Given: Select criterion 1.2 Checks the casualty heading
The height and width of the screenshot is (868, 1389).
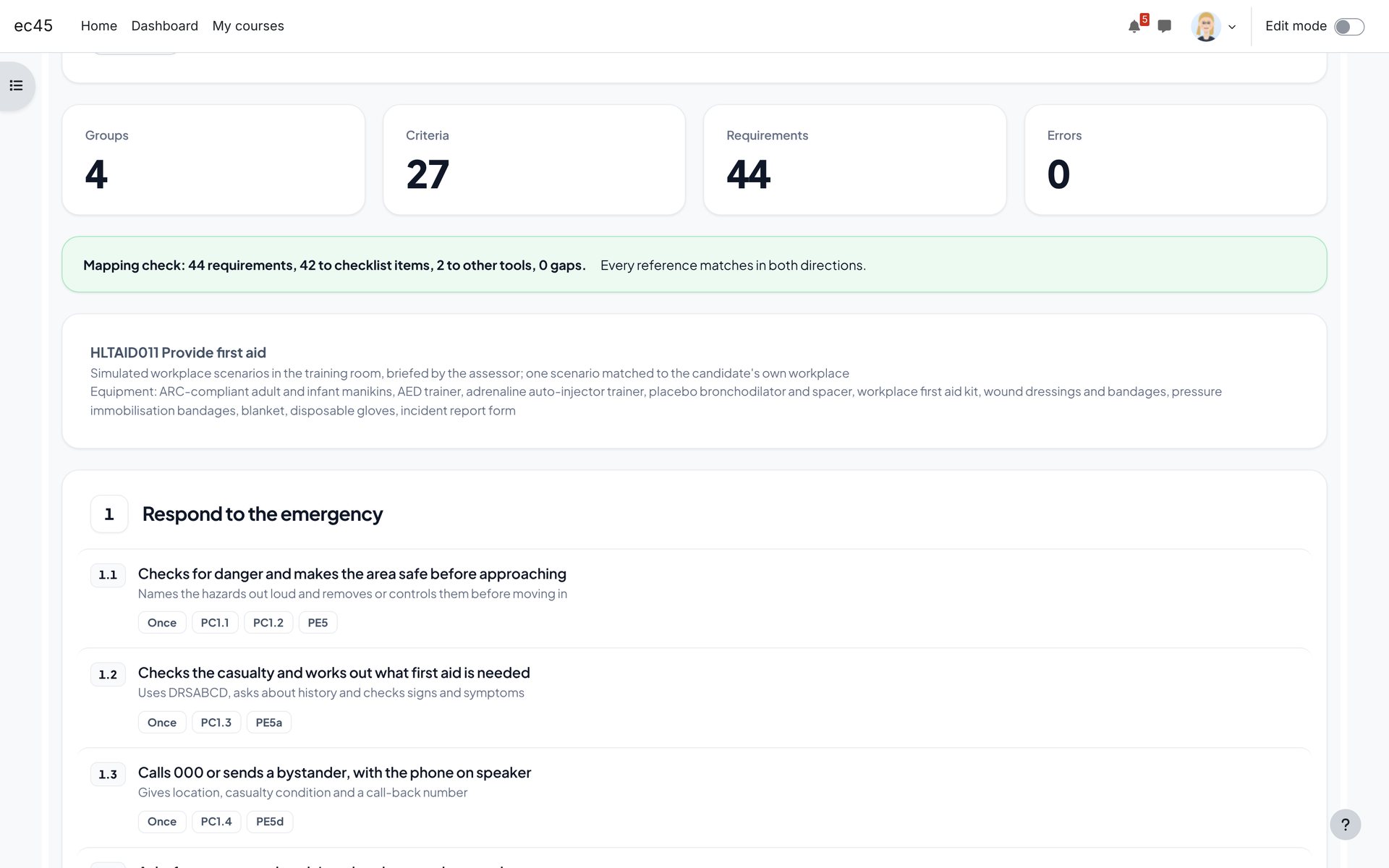Looking at the screenshot, I should pos(334,673).
